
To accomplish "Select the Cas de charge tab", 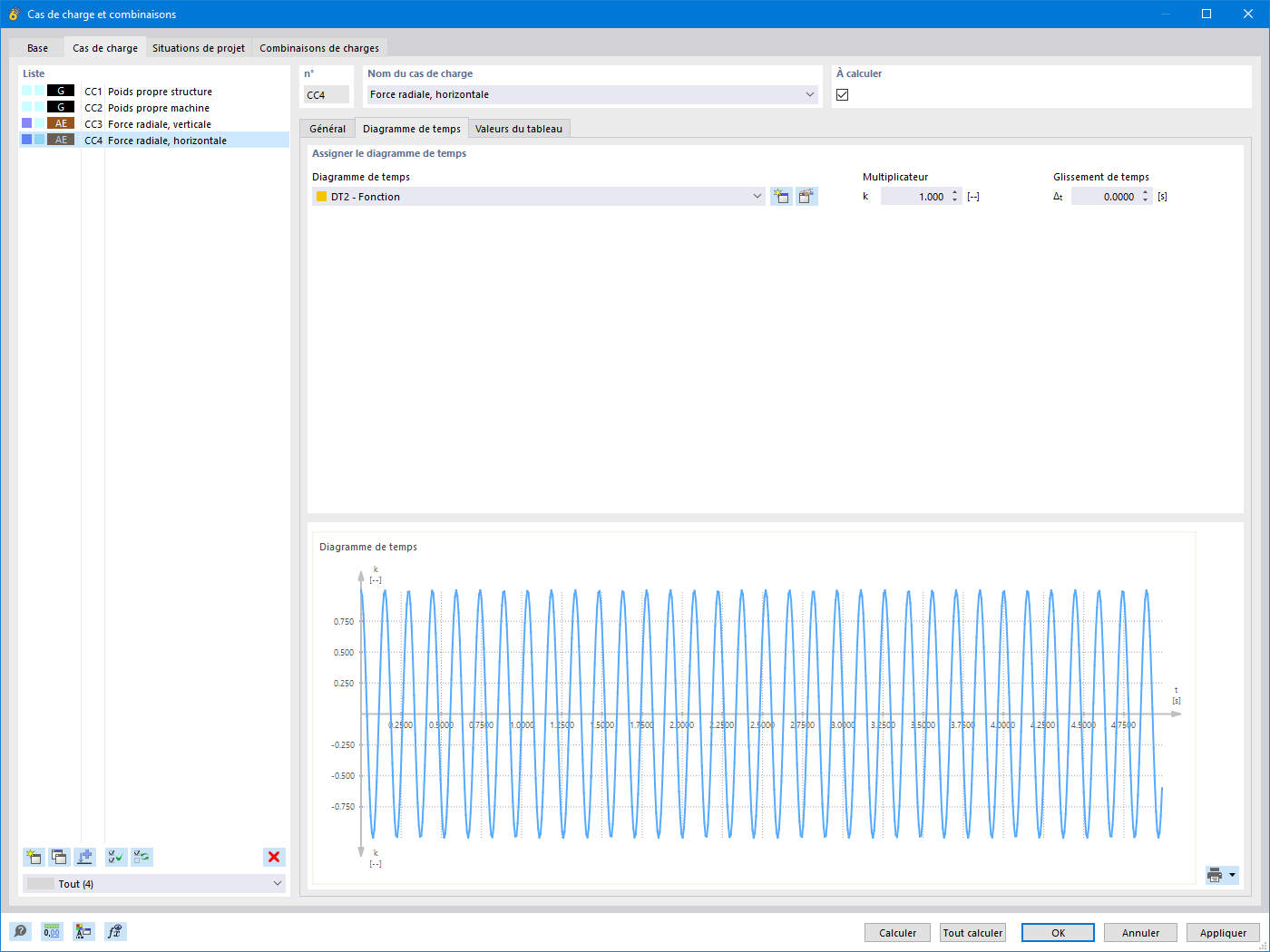I will [105, 48].
